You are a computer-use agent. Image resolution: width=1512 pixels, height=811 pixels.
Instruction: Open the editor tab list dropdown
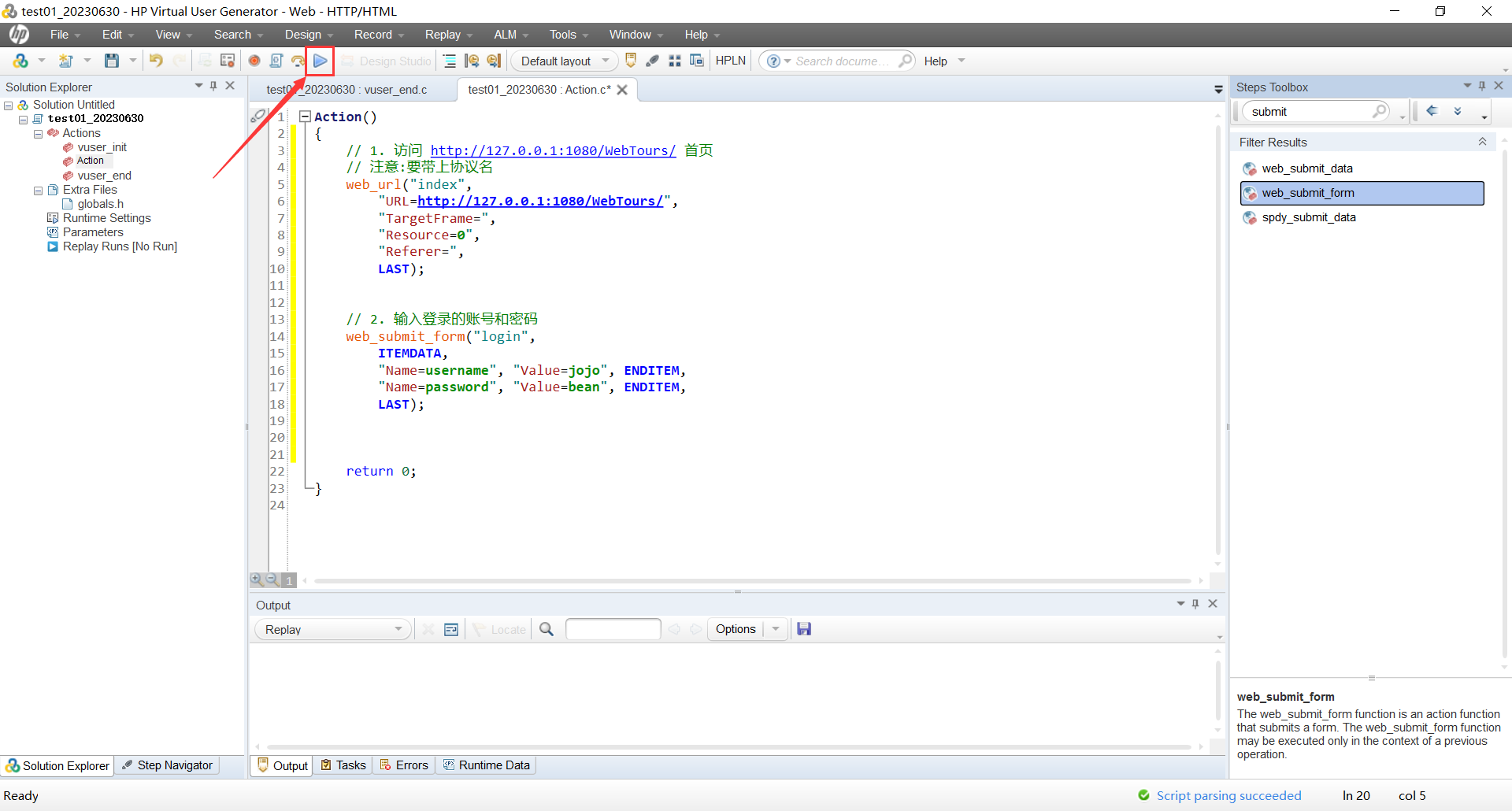click(1218, 90)
